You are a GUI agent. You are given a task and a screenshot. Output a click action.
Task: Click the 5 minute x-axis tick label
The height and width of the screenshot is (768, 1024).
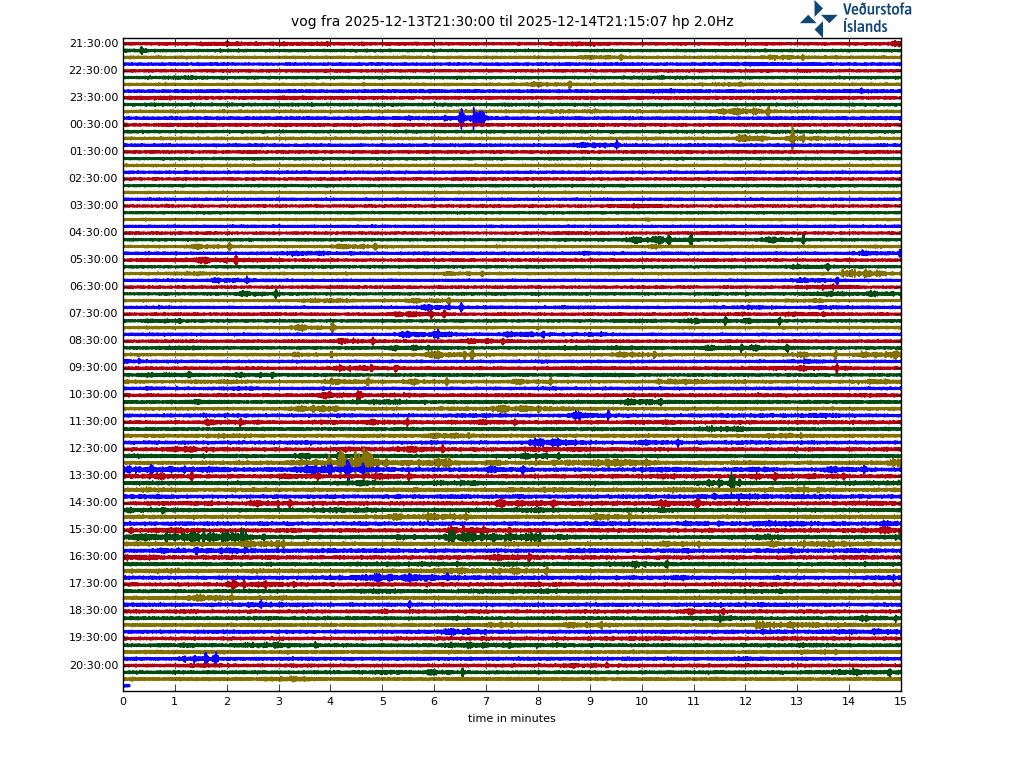coord(382,701)
